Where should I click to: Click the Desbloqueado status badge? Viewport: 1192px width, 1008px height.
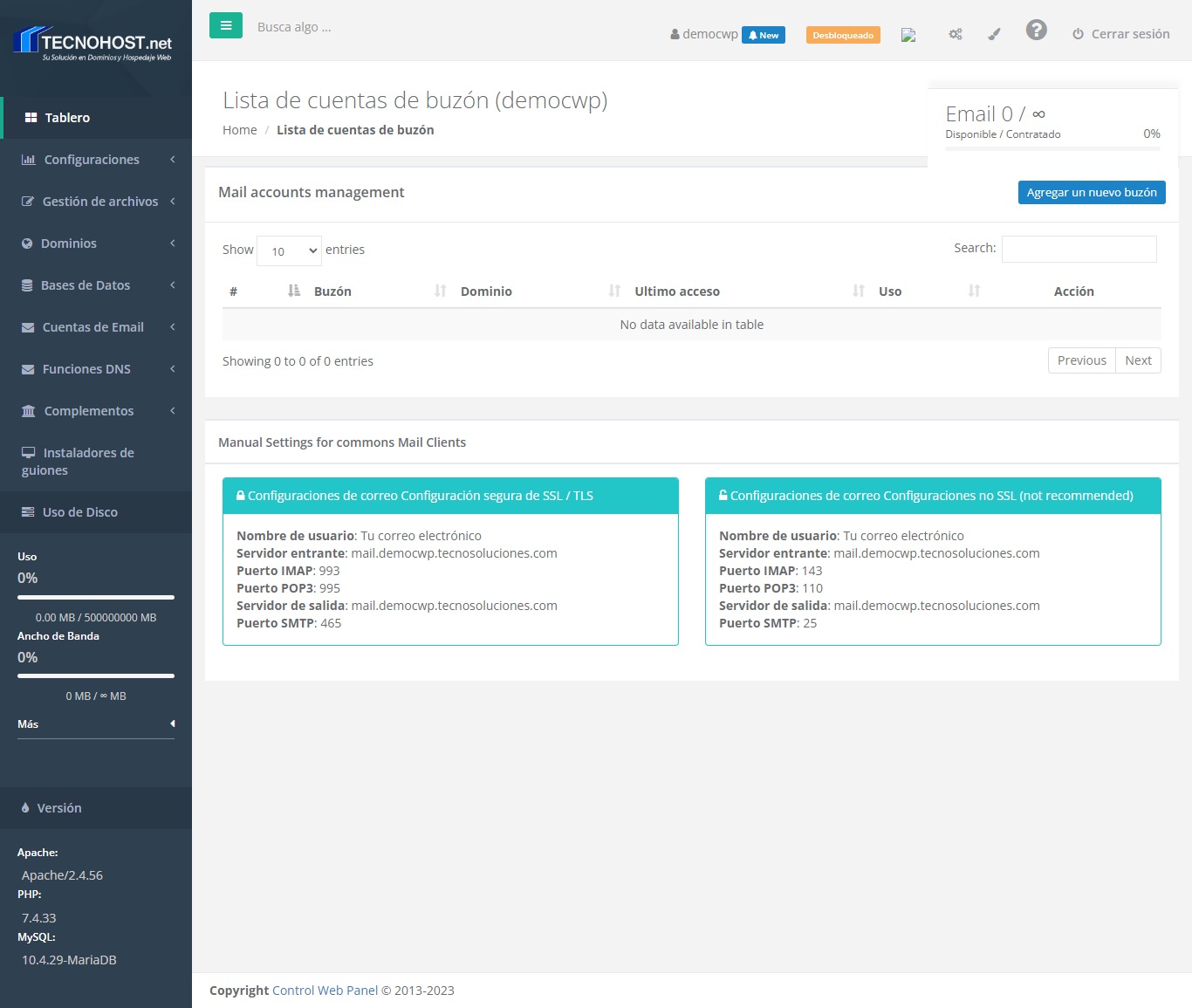[x=842, y=35]
